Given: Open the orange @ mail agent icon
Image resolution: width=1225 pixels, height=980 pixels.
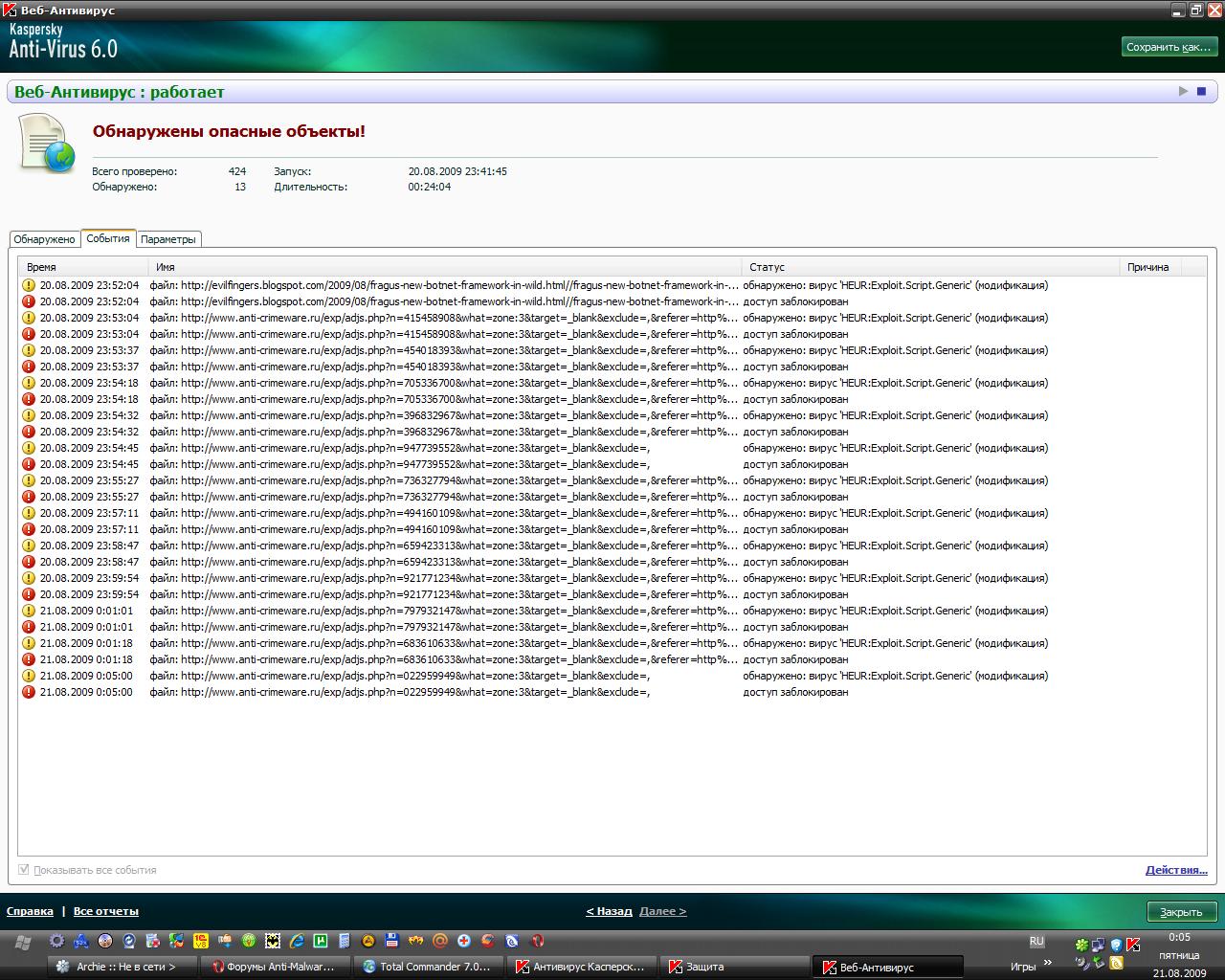Looking at the screenshot, I should pos(440,941).
